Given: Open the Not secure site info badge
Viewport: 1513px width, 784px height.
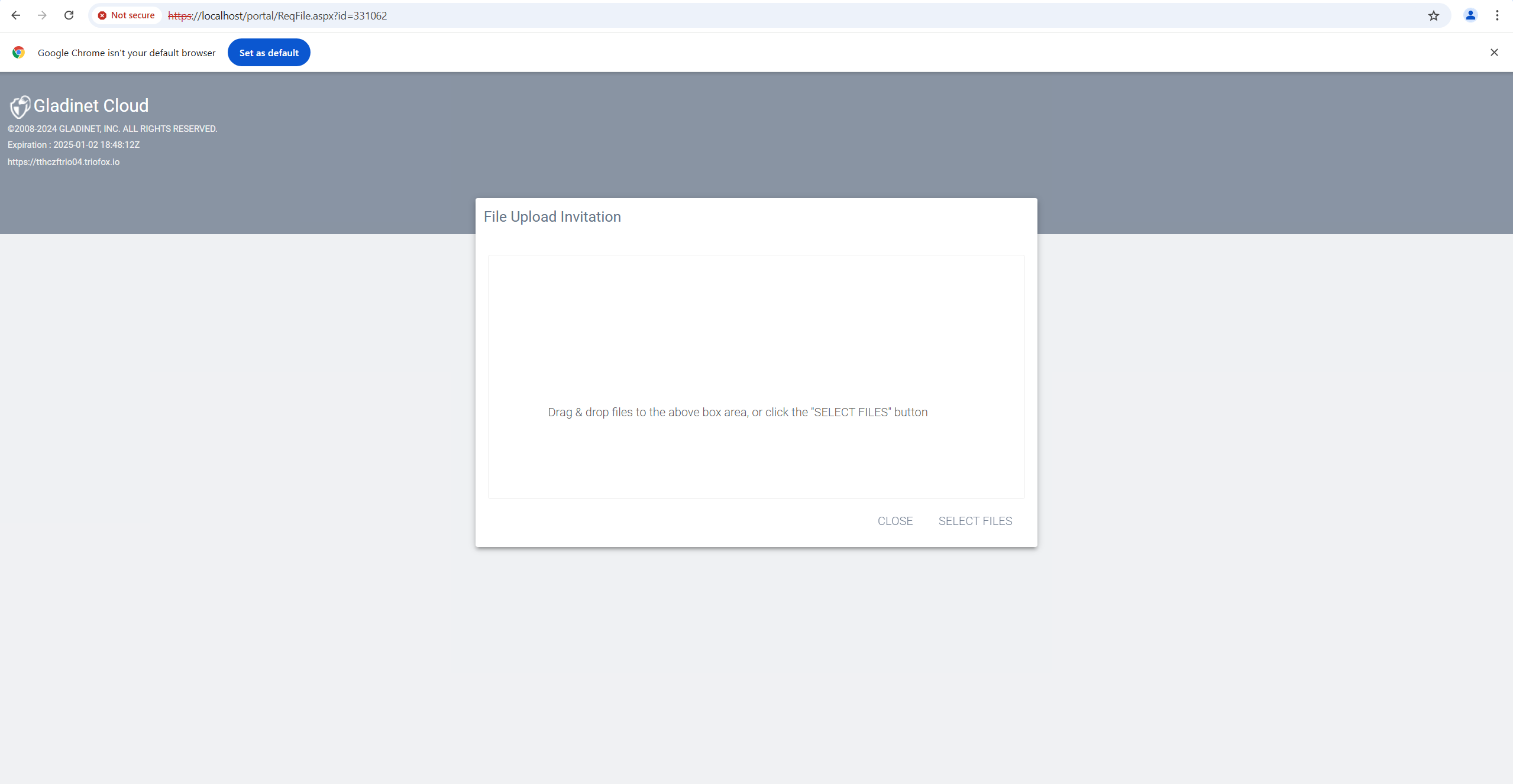Looking at the screenshot, I should click(x=127, y=15).
